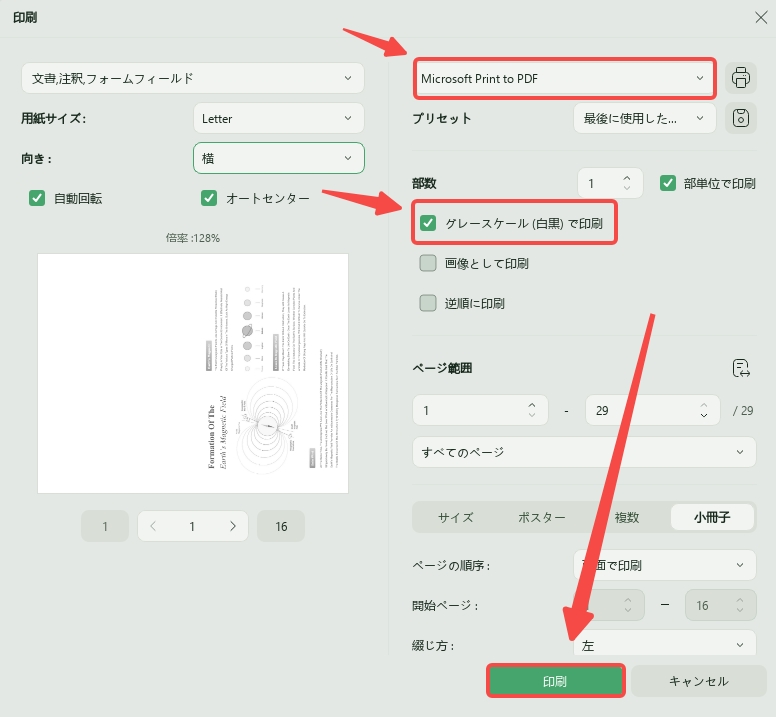Image resolution: width=776 pixels, height=717 pixels.
Task: Click the green 印刷 button
Action: [x=555, y=681]
